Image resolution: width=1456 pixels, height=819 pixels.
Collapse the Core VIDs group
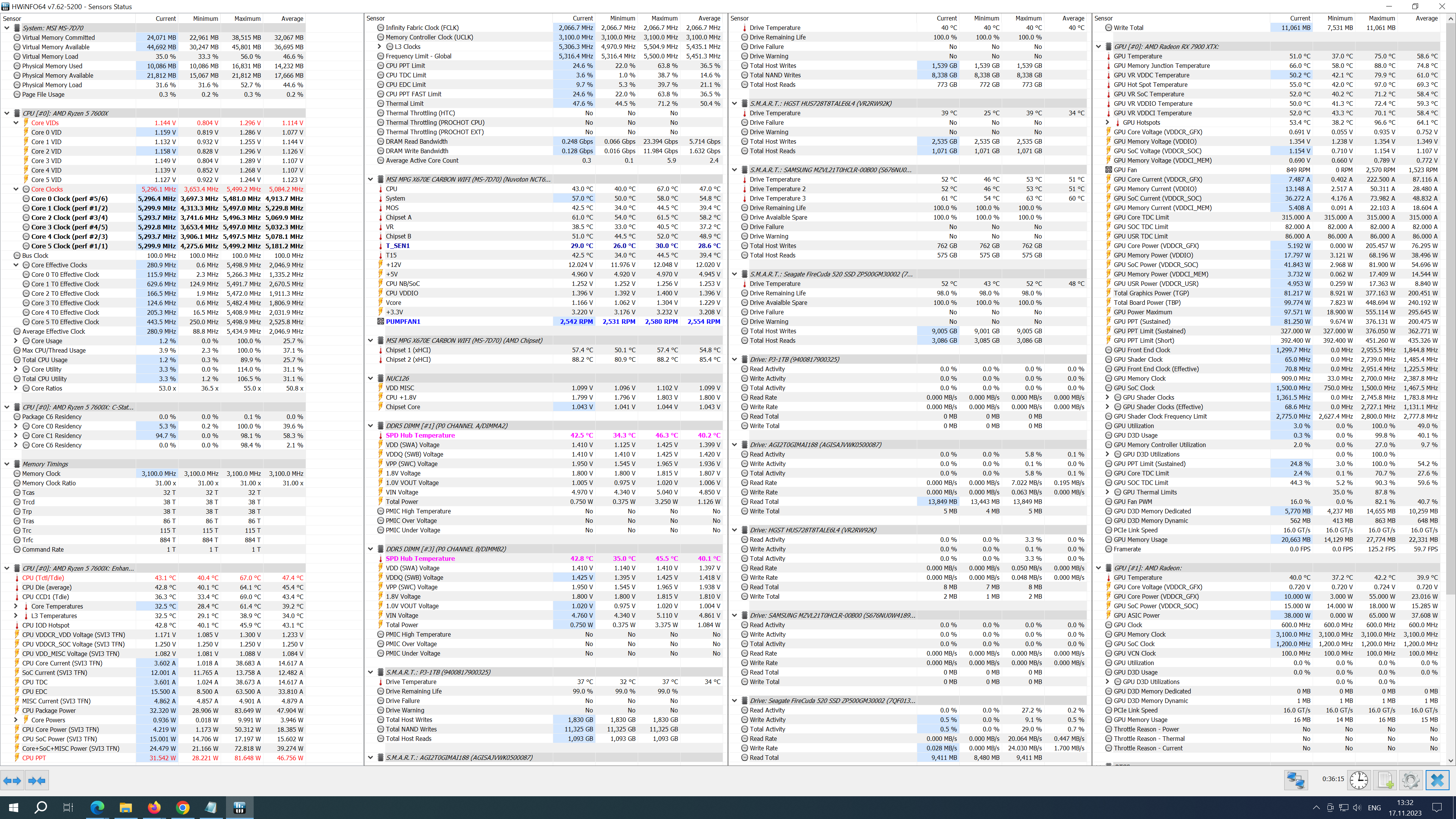(x=16, y=122)
